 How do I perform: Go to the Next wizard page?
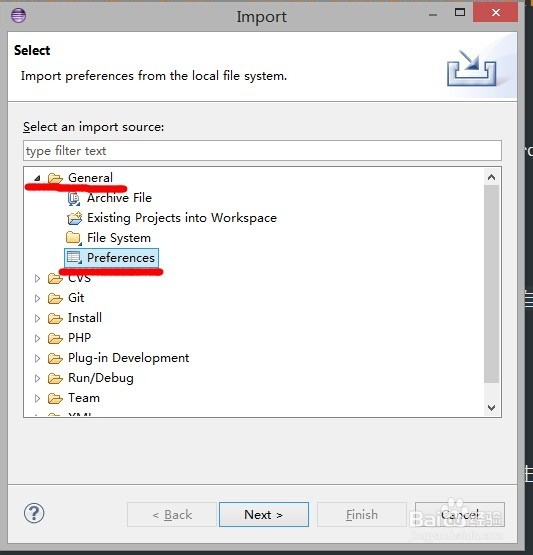(x=264, y=514)
